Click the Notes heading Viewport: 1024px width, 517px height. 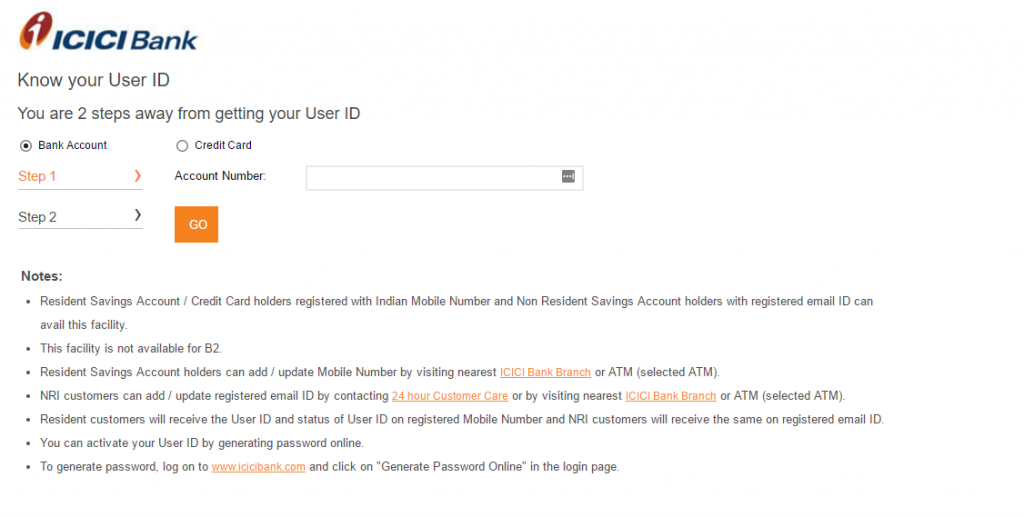click(42, 276)
